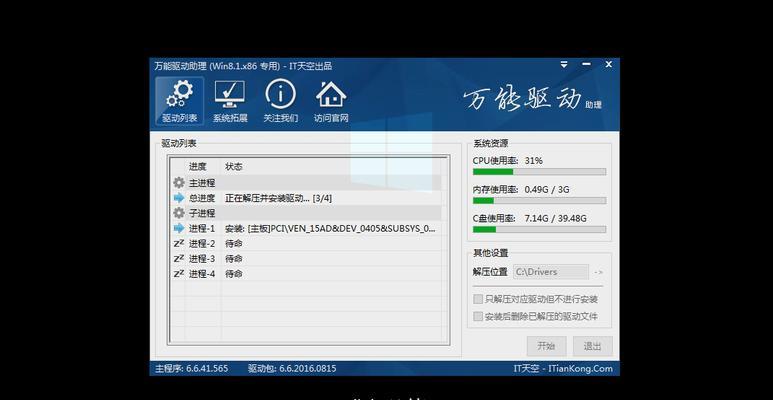
Task: Select the 子进程 row label
Action: (202, 213)
